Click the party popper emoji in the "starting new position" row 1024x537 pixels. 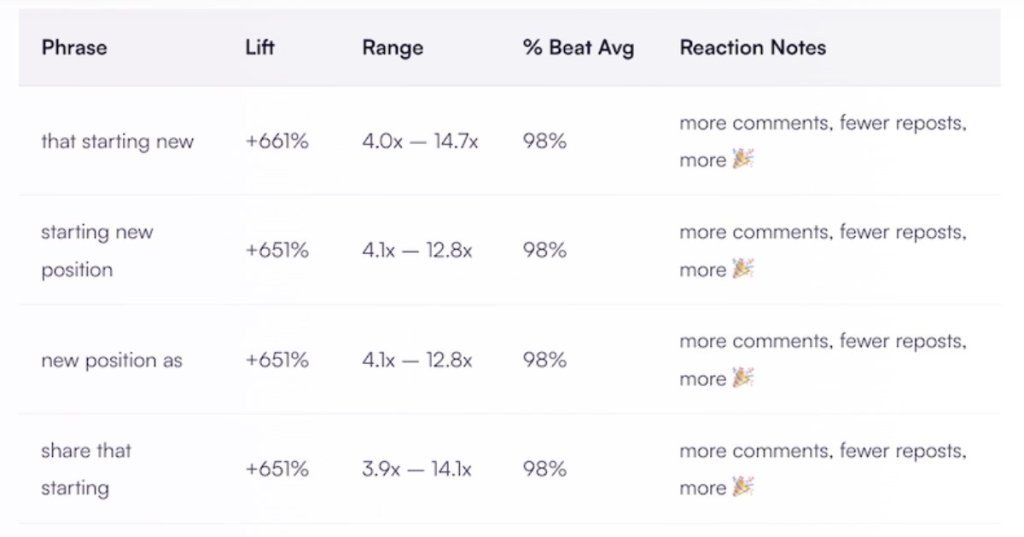pos(742,269)
